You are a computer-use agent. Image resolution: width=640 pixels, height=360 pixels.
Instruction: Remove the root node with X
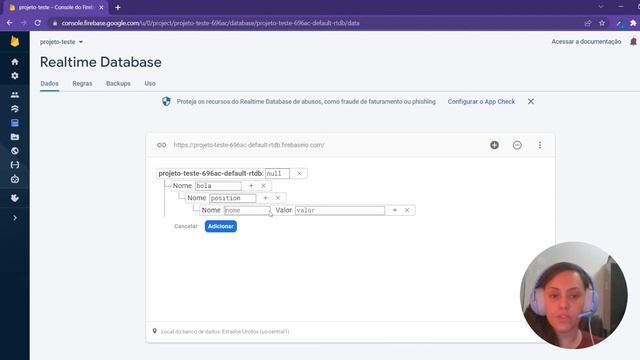pos(299,173)
